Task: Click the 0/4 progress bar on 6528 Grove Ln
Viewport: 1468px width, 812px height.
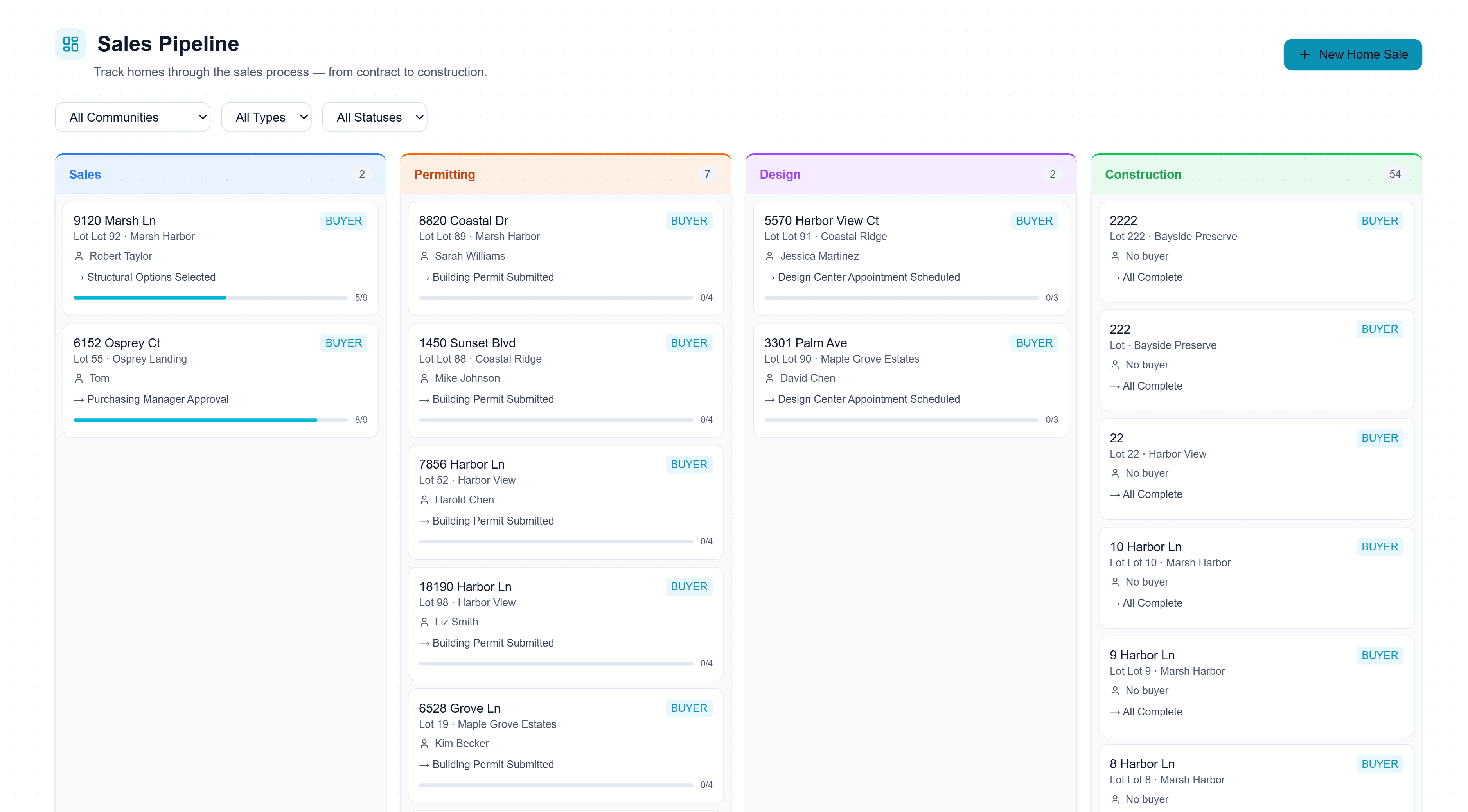Action: coord(555,785)
